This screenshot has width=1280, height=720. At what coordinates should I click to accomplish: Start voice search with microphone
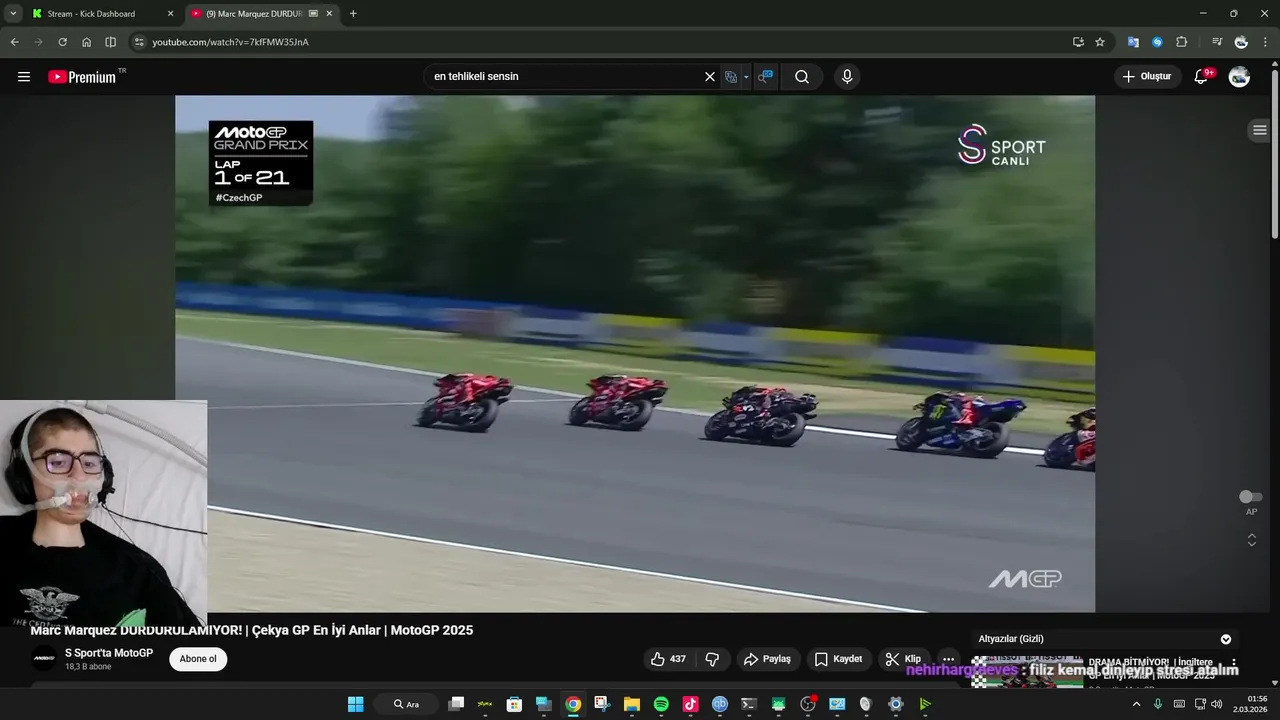pos(847,76)
